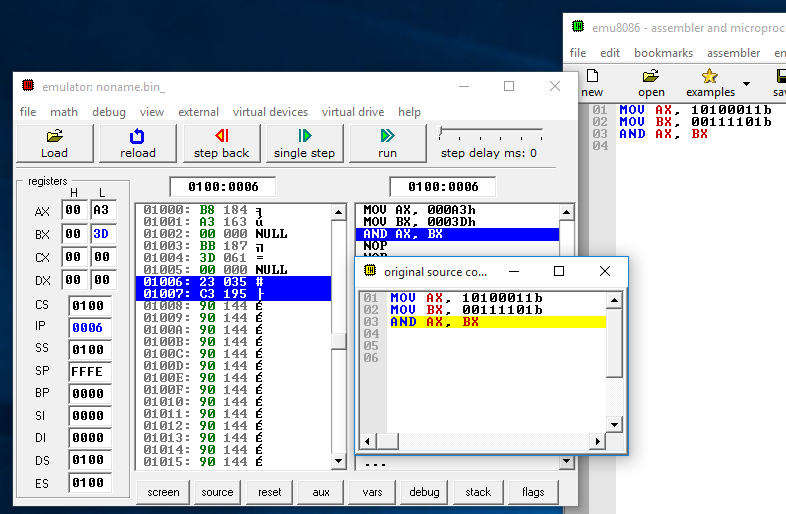
Task: Open the virtual devices menu
Action: (x=270, y=112)
